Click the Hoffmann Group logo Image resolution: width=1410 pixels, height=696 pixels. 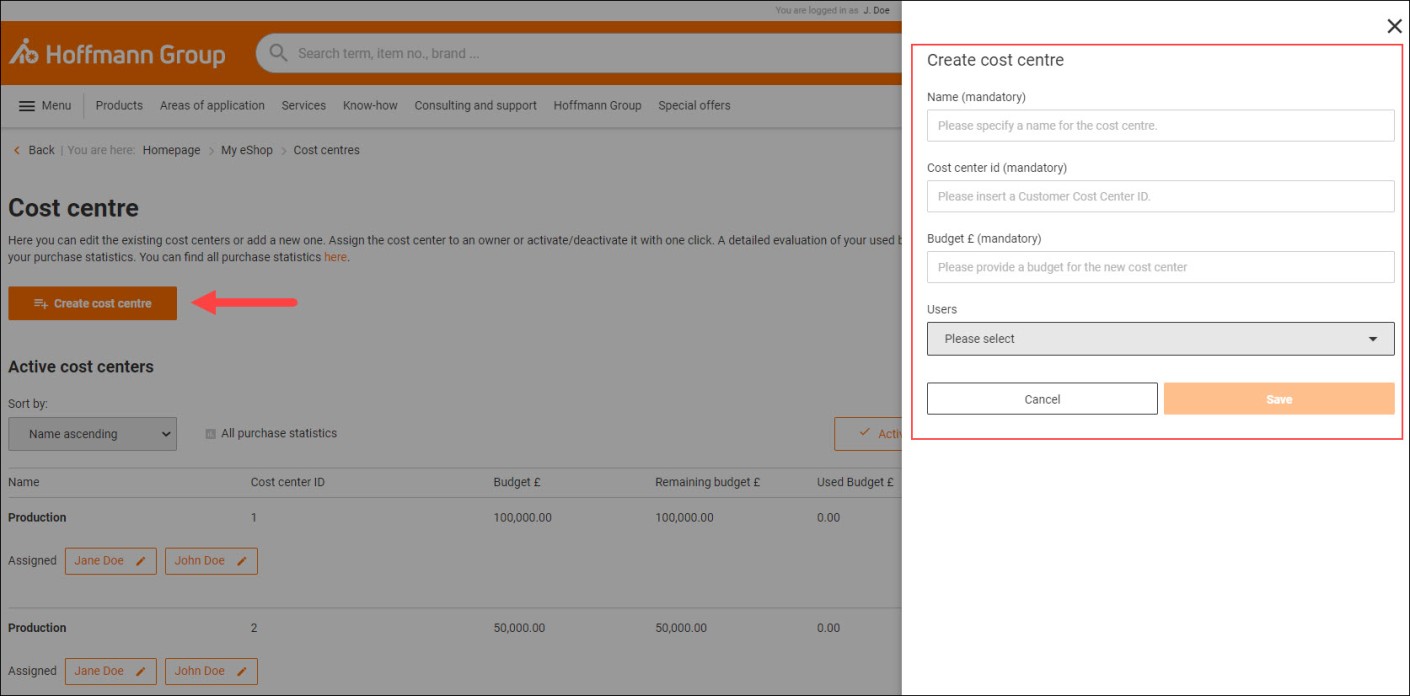117,54
